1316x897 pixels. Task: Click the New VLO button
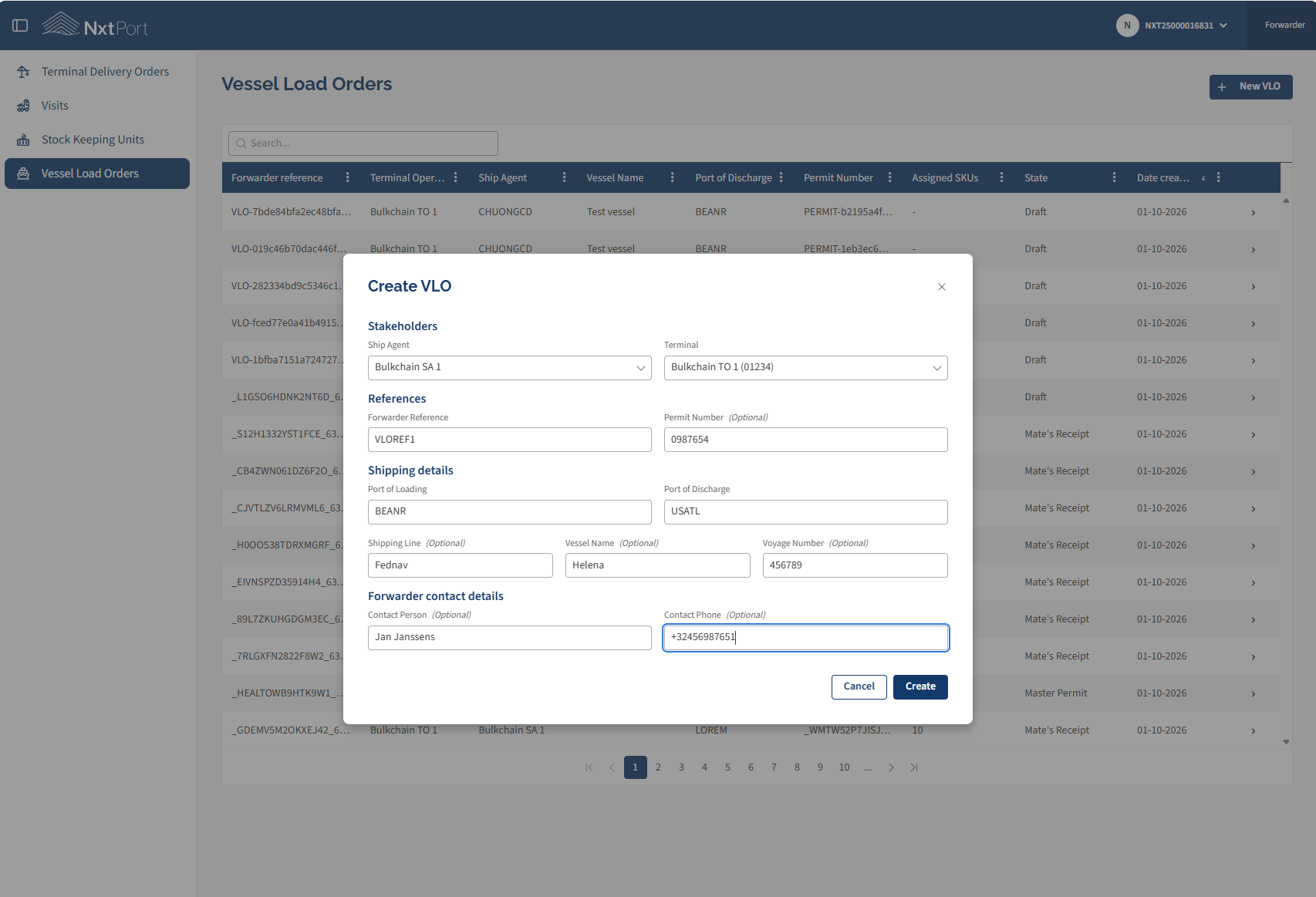point(1250,86)
